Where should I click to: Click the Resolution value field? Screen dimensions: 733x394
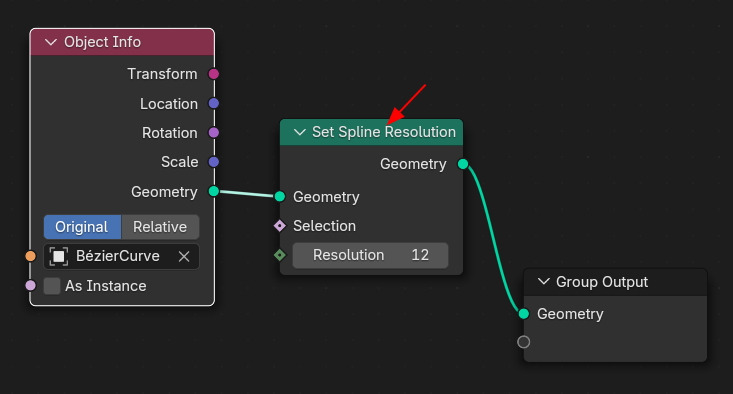tap(370, 255)
